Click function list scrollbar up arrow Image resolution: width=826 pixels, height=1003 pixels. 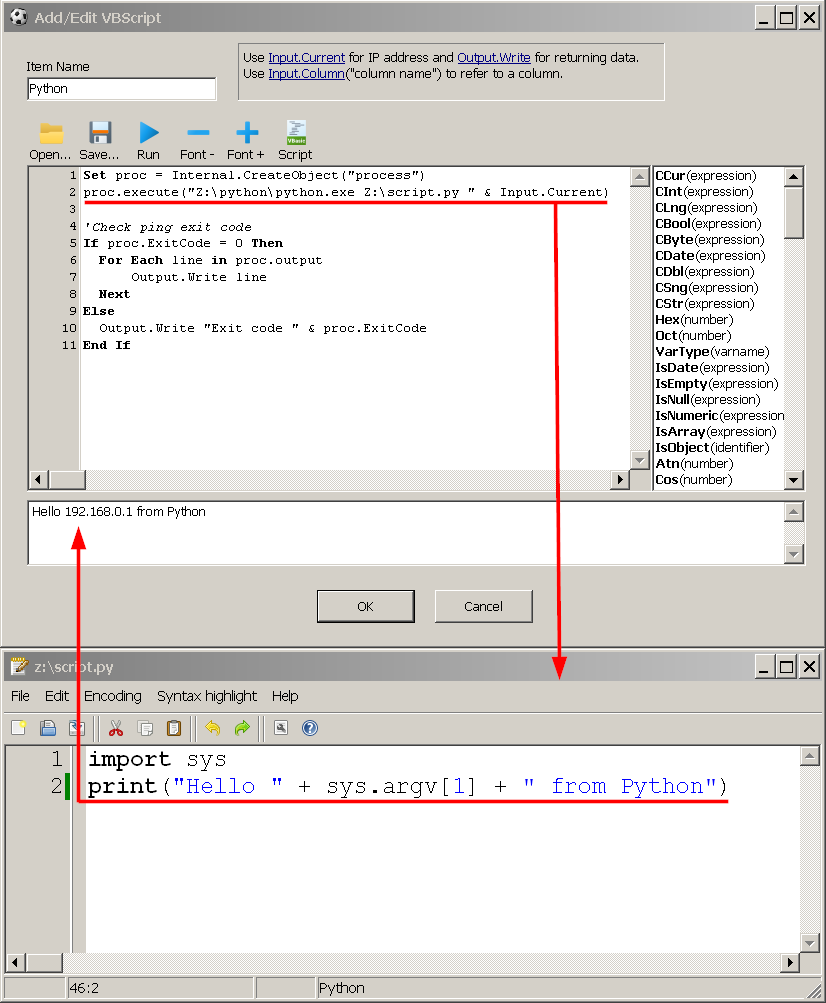coord(793,177)
